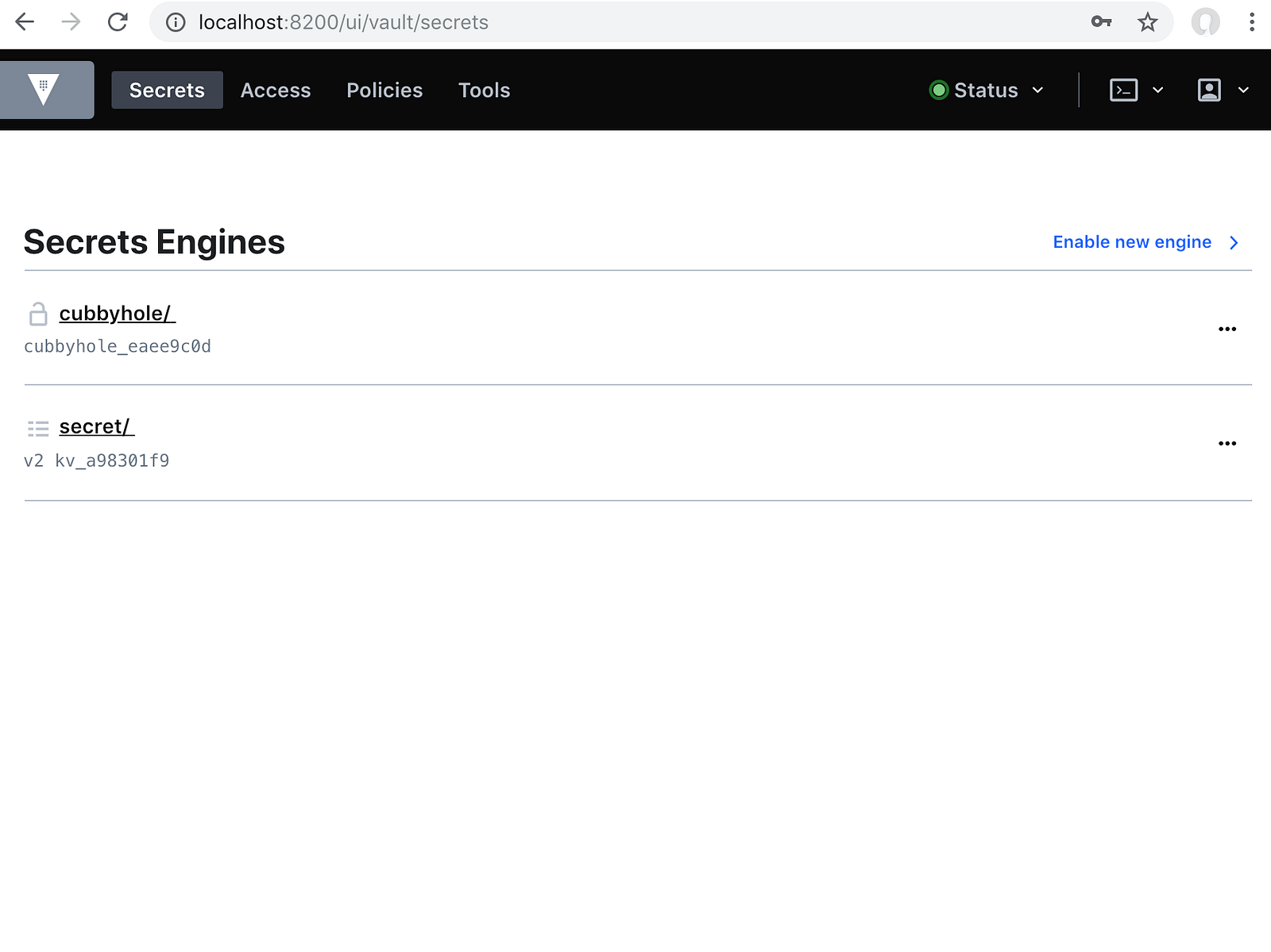The height and width of the screenshot is (952, 1271).
Task: Click the secret engine list icon
Action: [38, 429]
